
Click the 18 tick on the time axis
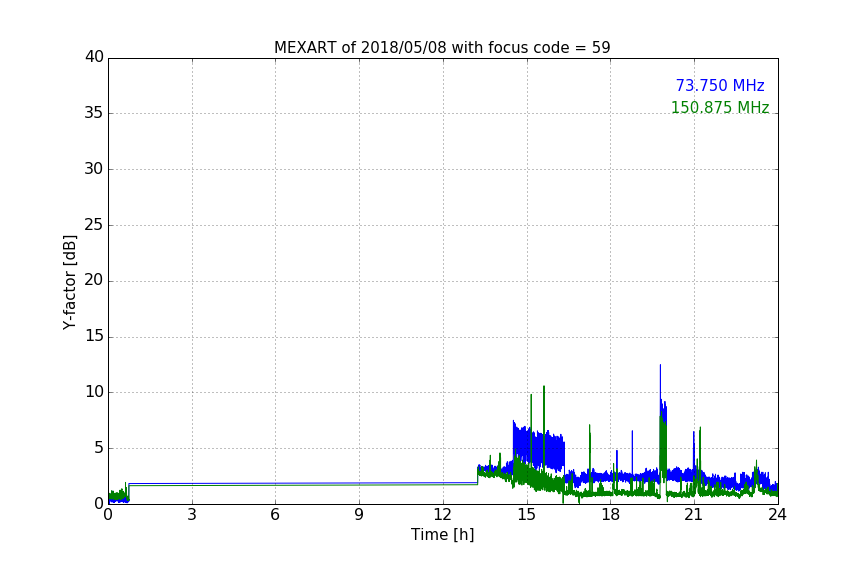click(611, 515)
